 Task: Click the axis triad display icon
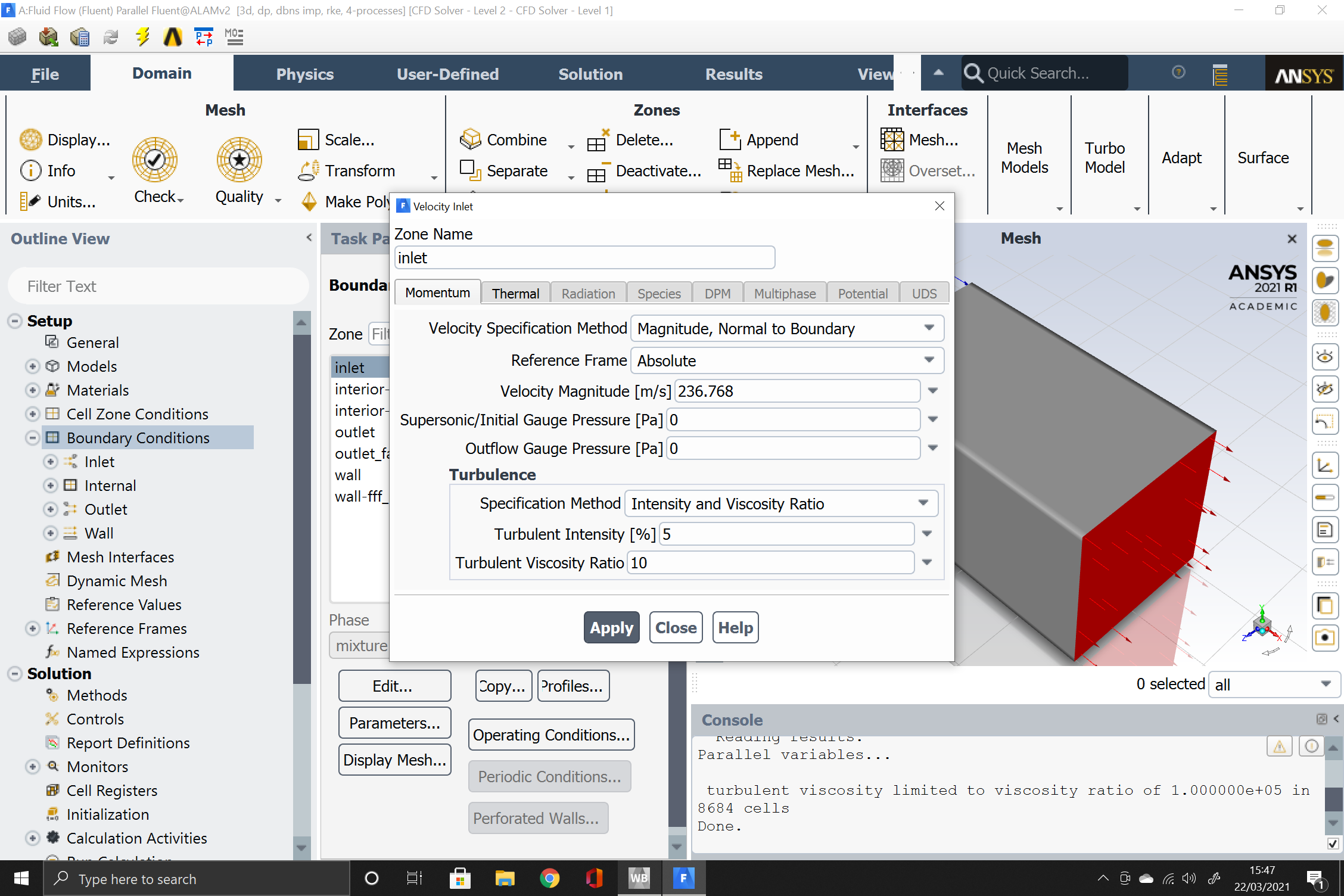(1325, 465)
